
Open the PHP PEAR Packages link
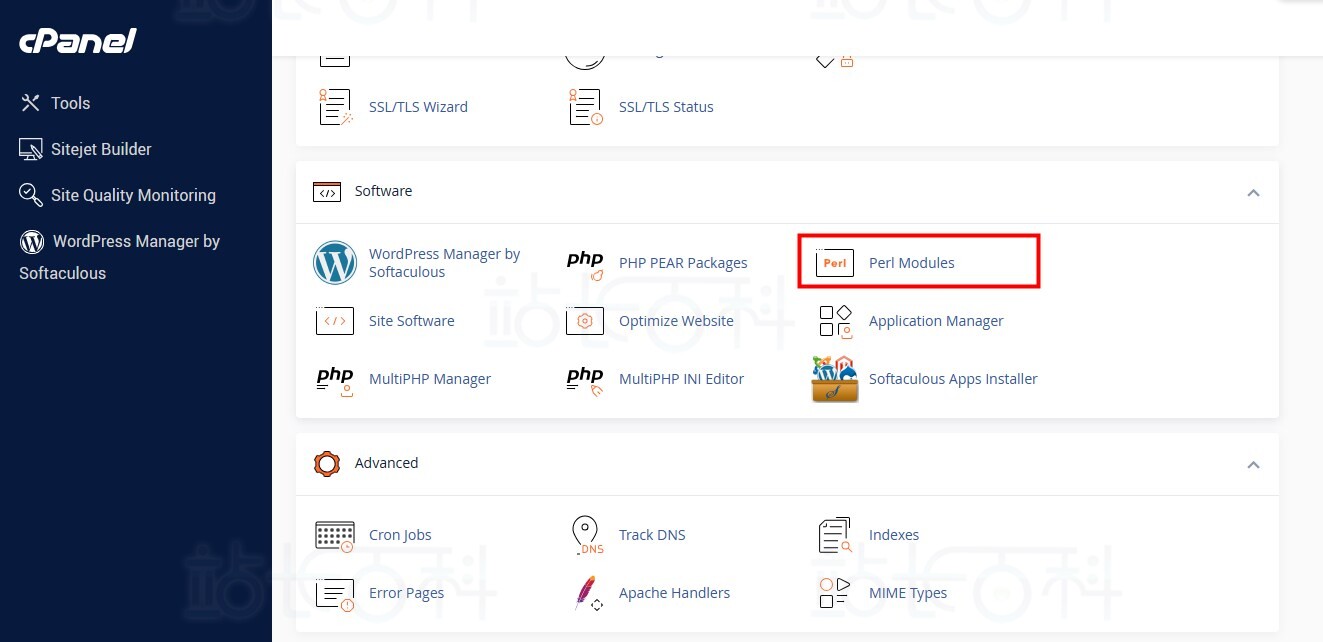pos(683,263)
